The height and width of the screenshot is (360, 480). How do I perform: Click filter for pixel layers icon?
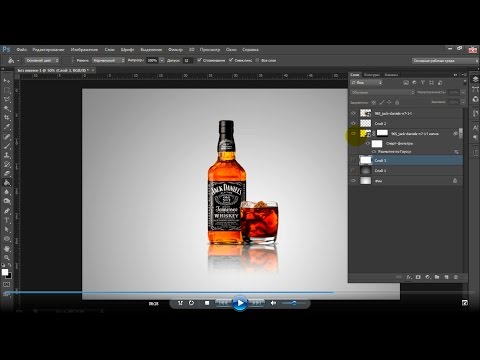406,83
